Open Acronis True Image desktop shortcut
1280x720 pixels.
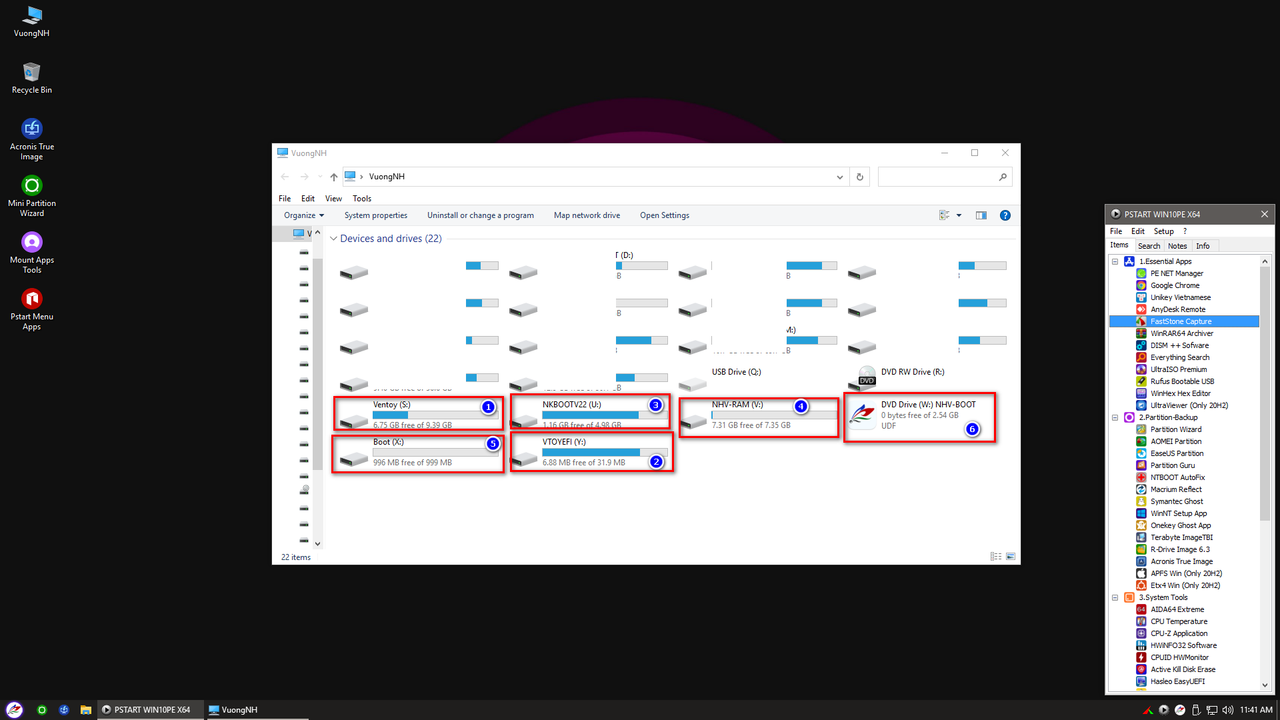point(32,139)
